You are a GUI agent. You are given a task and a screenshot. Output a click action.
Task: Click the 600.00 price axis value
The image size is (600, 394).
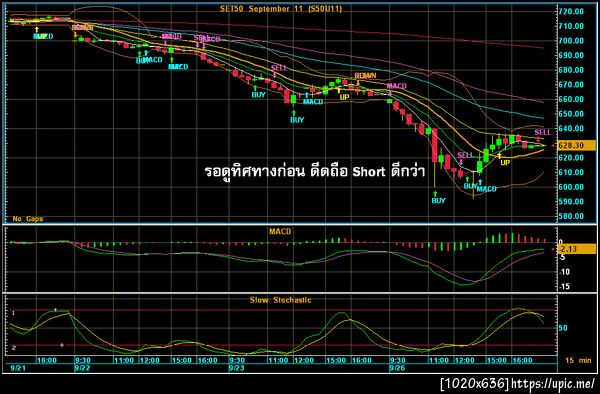click(571, 187)
